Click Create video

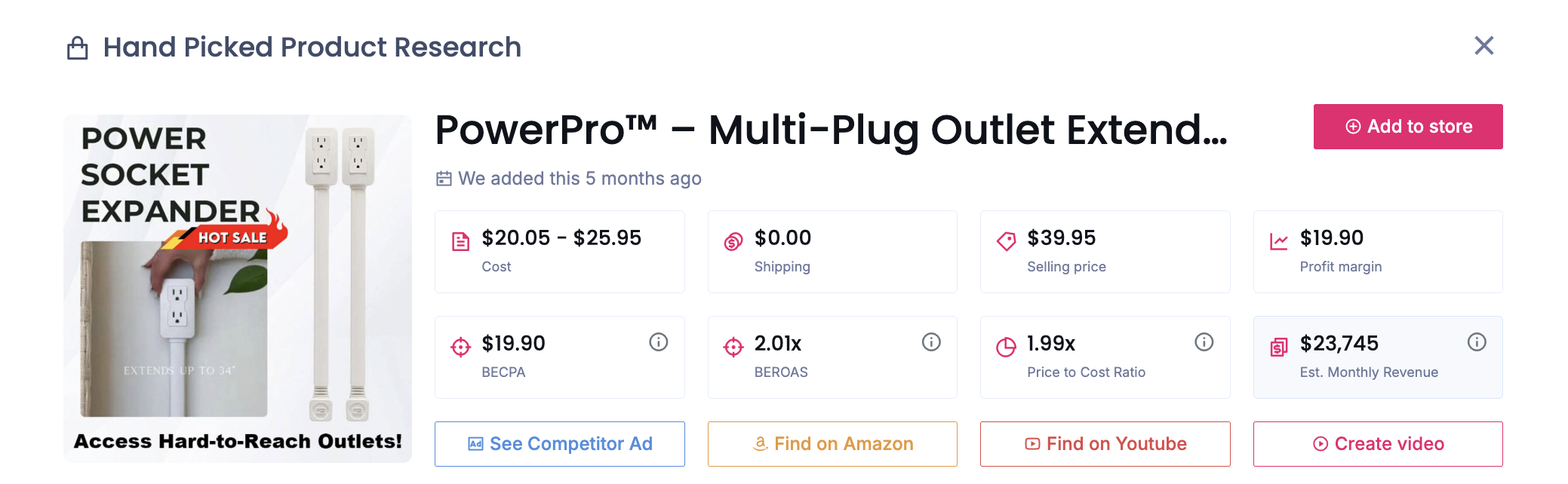click(x=1378, y=444)
